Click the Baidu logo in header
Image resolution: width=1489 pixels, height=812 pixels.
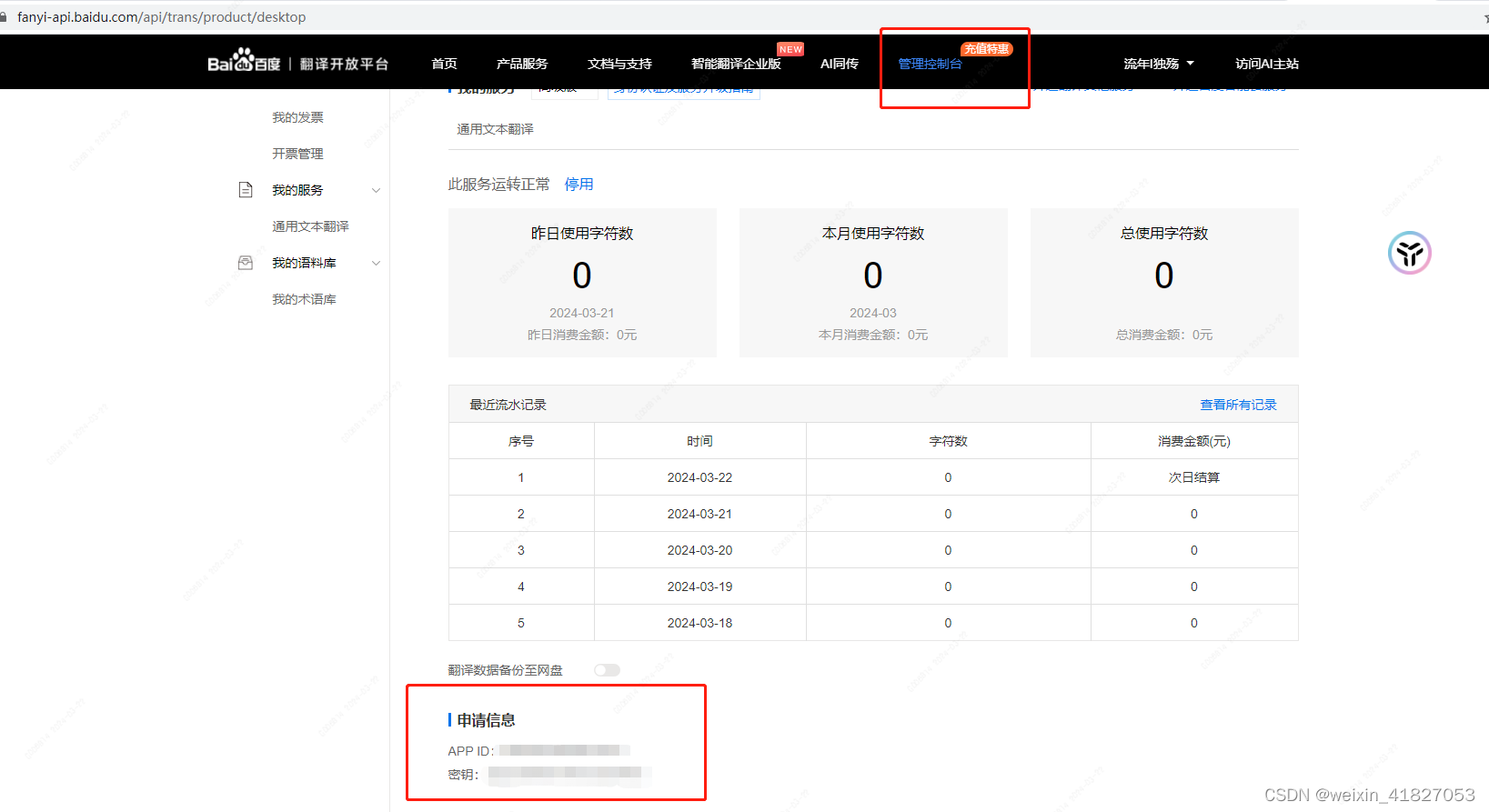[244, 61]
